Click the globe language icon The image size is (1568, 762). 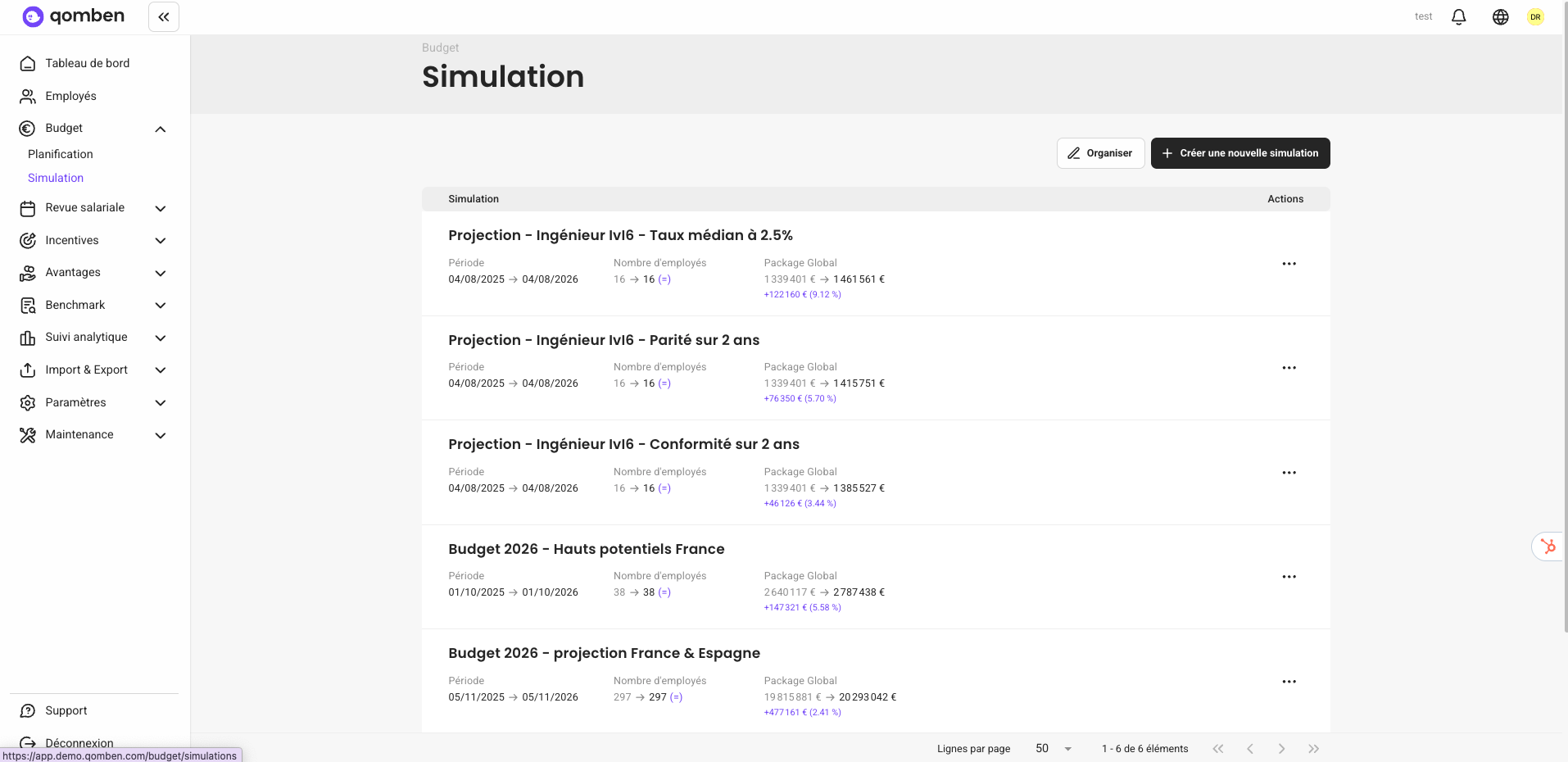coord(1500,17)
